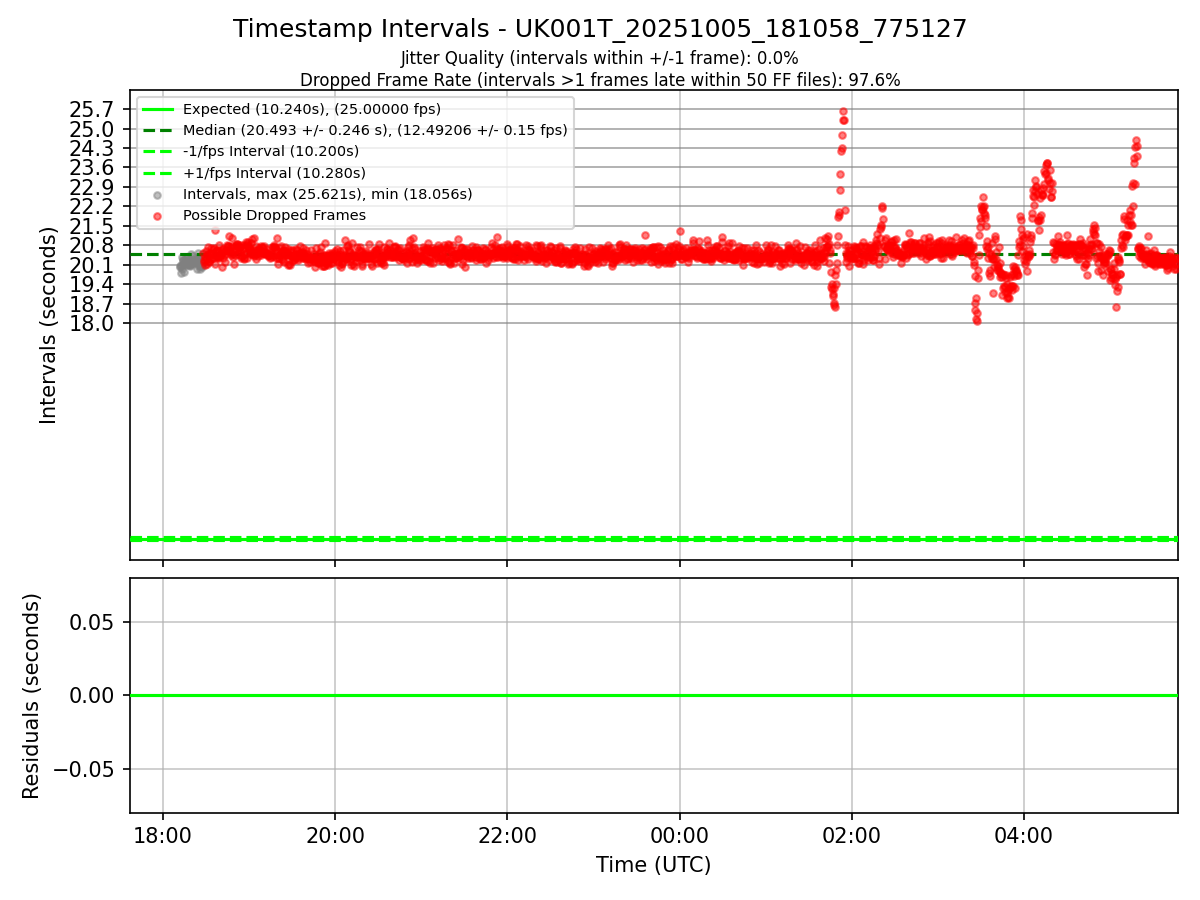Click residuals tick label '0.00'
Viewport: 1200px width, 900px height.
click(x=92, y=695)
